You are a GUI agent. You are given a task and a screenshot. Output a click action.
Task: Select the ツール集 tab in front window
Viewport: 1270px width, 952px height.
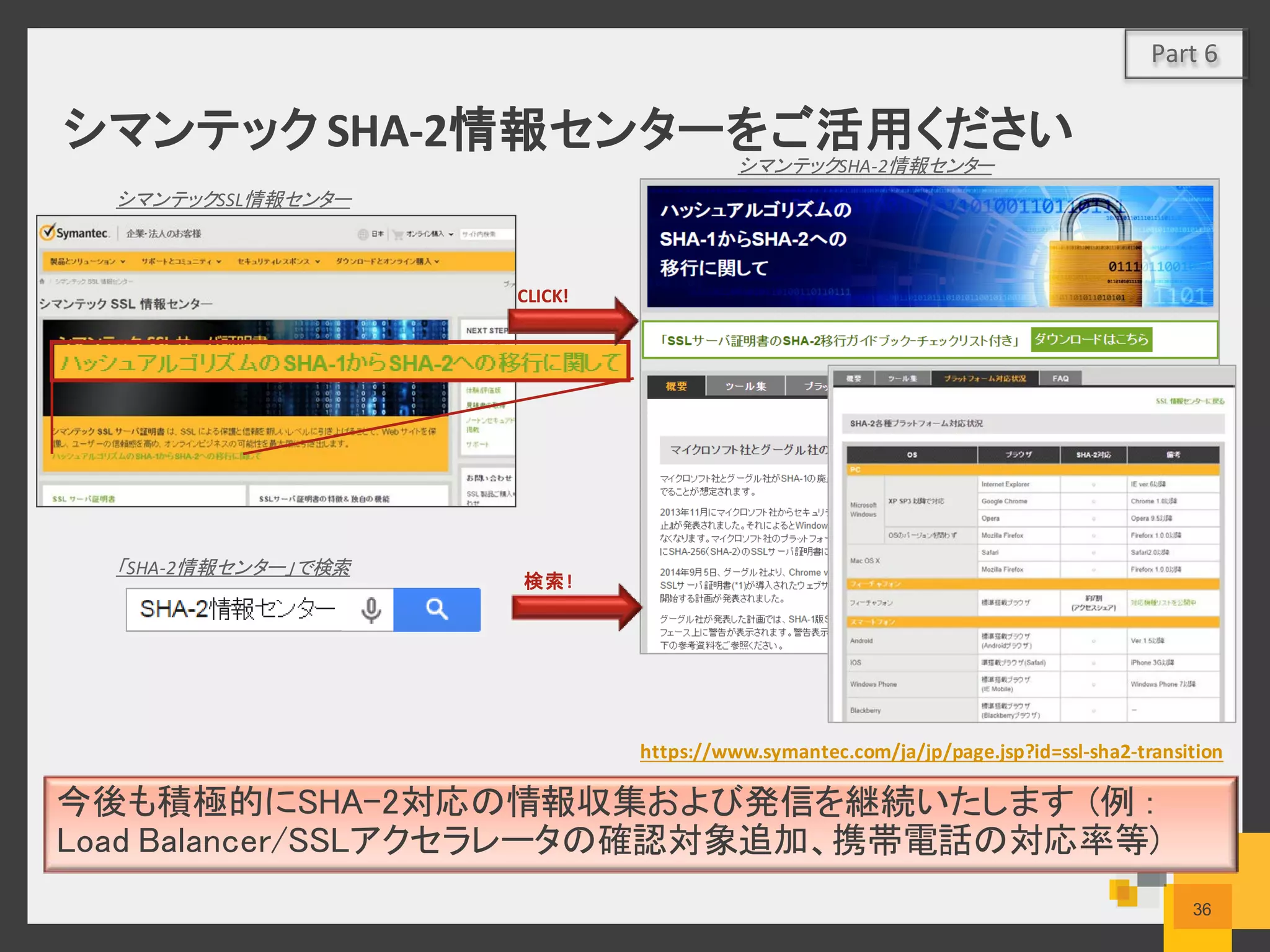[902, 378]
